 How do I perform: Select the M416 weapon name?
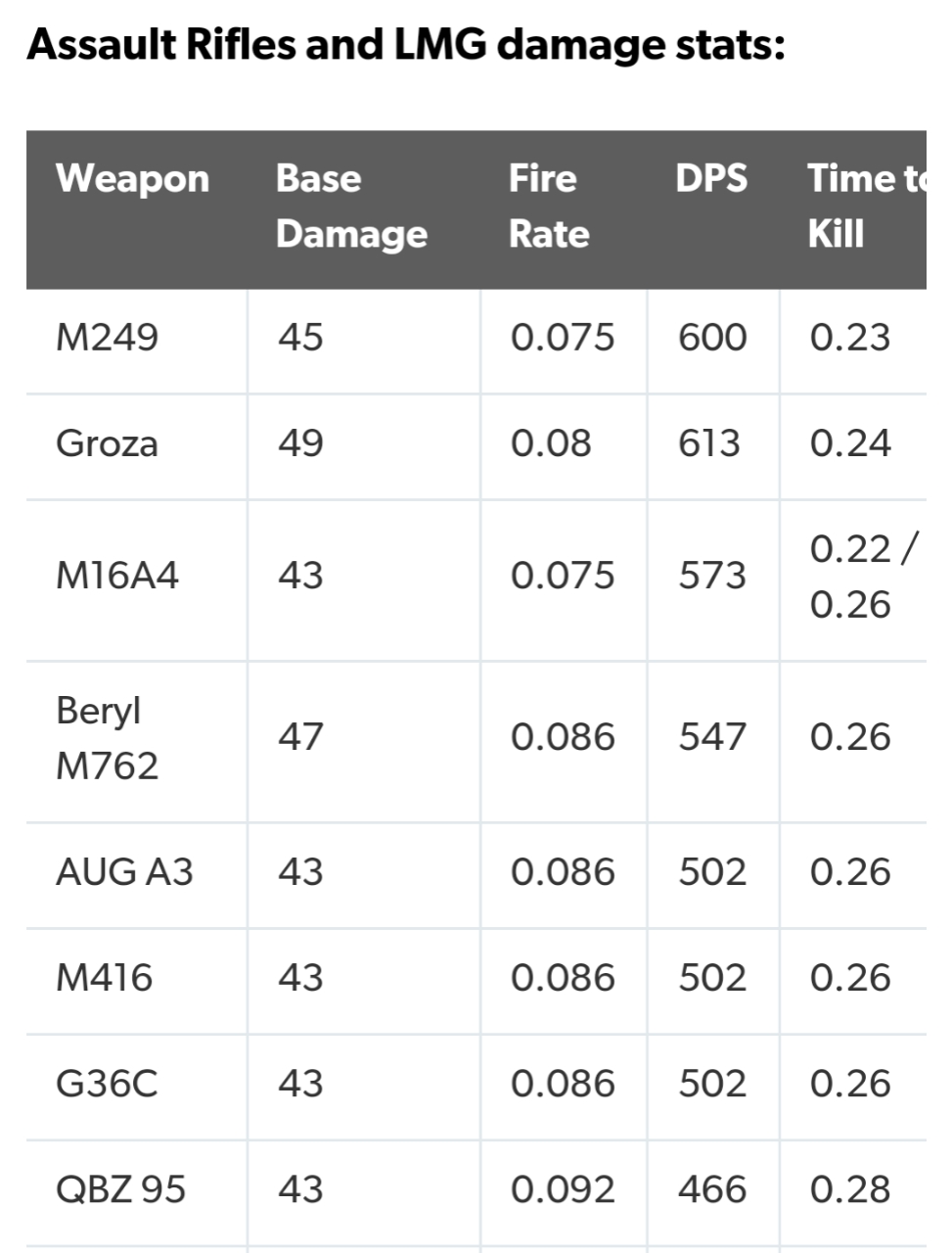coord(104,978)
